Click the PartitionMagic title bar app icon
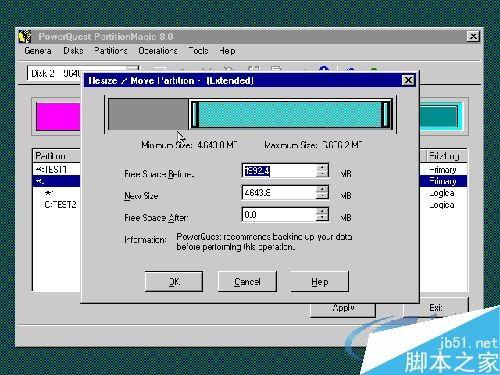 tap(25, 36)
